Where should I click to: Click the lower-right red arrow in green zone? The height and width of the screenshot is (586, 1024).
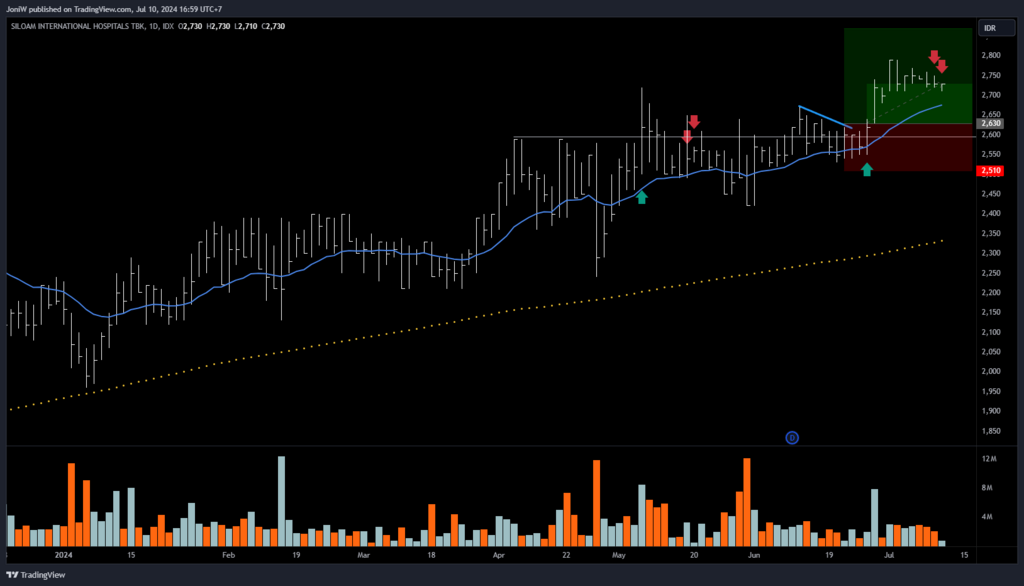coord(942,68)
